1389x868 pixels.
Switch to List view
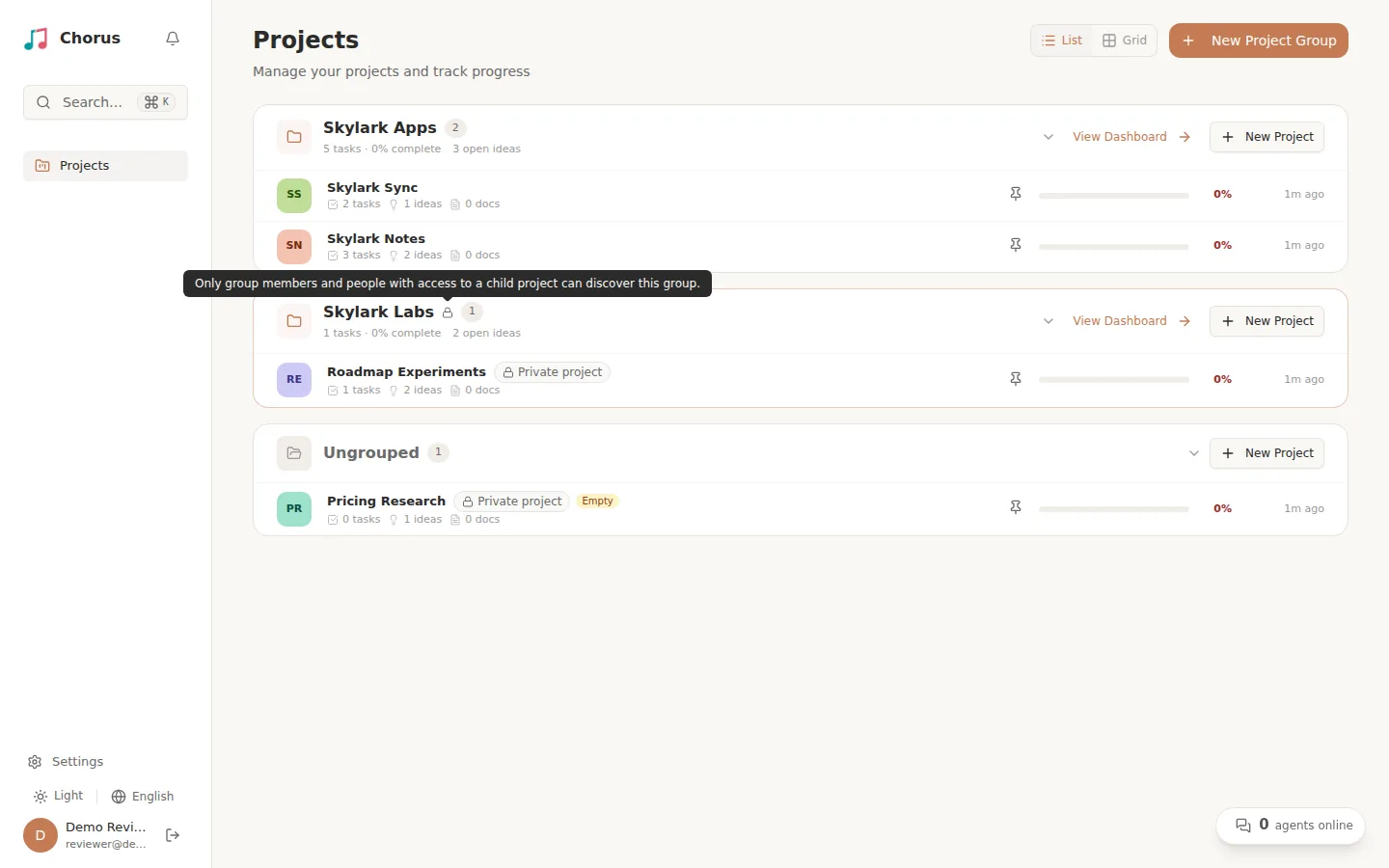[1062, 41]
